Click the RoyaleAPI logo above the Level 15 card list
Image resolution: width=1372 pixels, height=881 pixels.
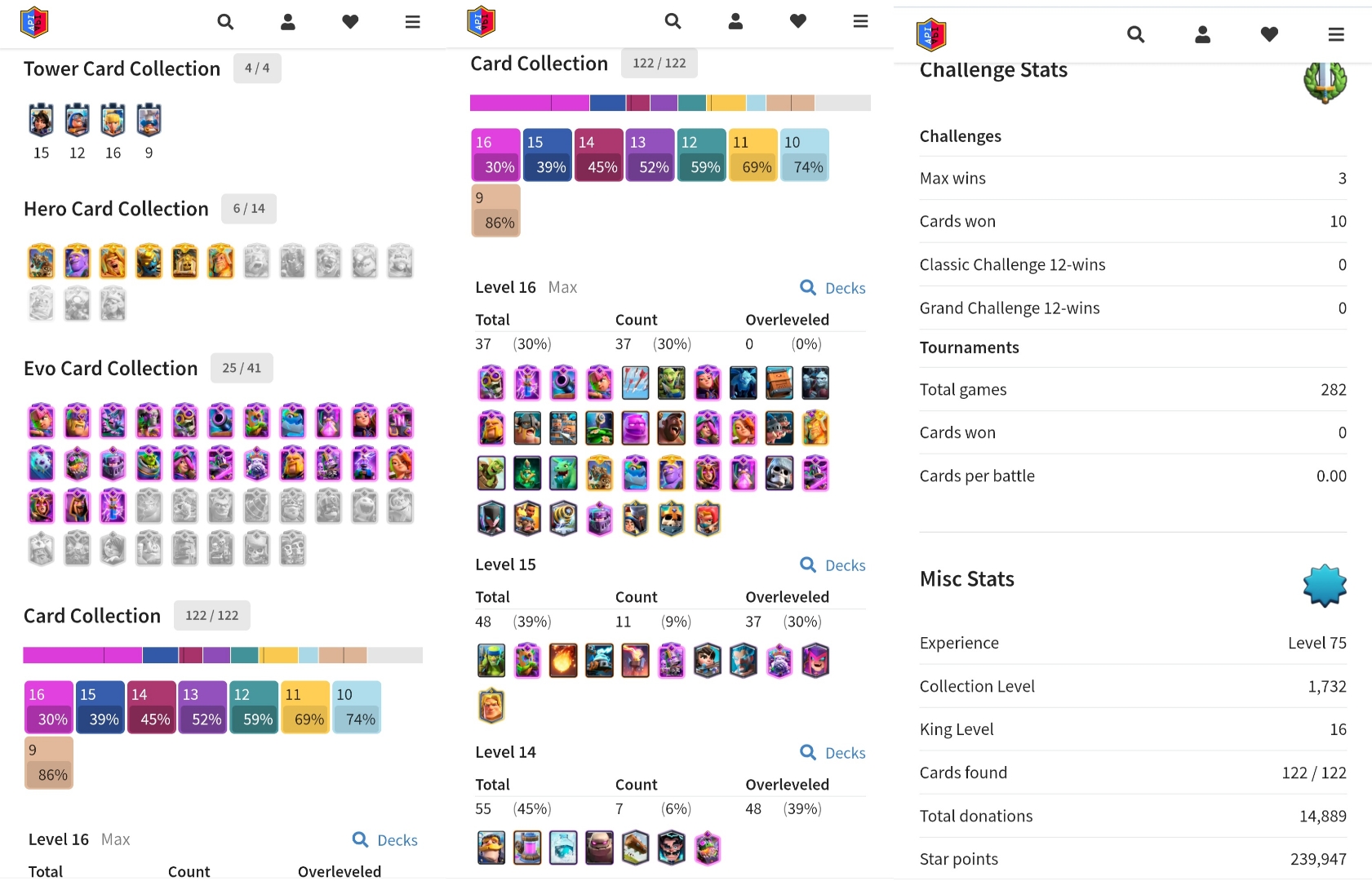482,21
